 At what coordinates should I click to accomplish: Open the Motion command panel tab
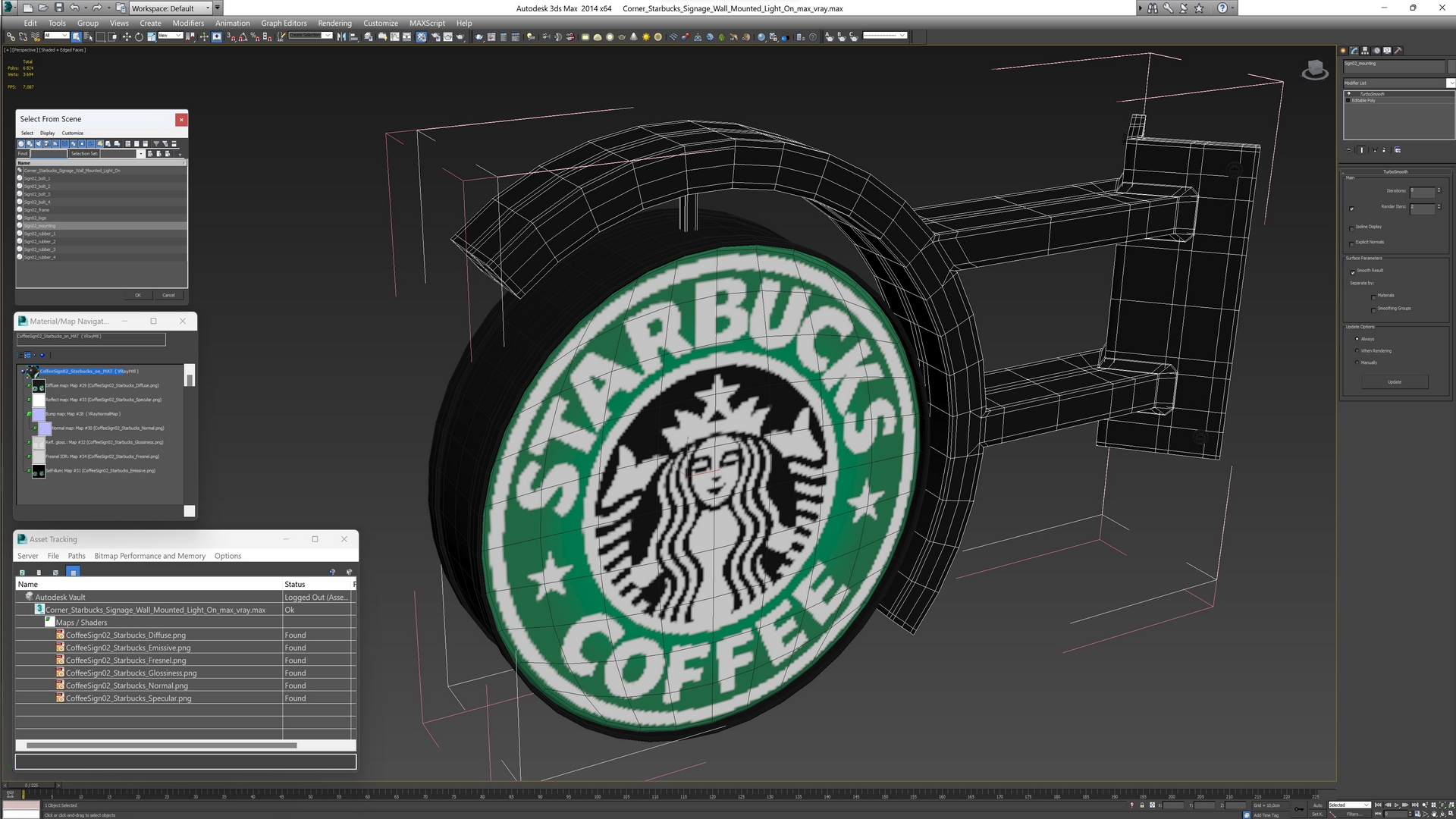(x=1376, y=51)
